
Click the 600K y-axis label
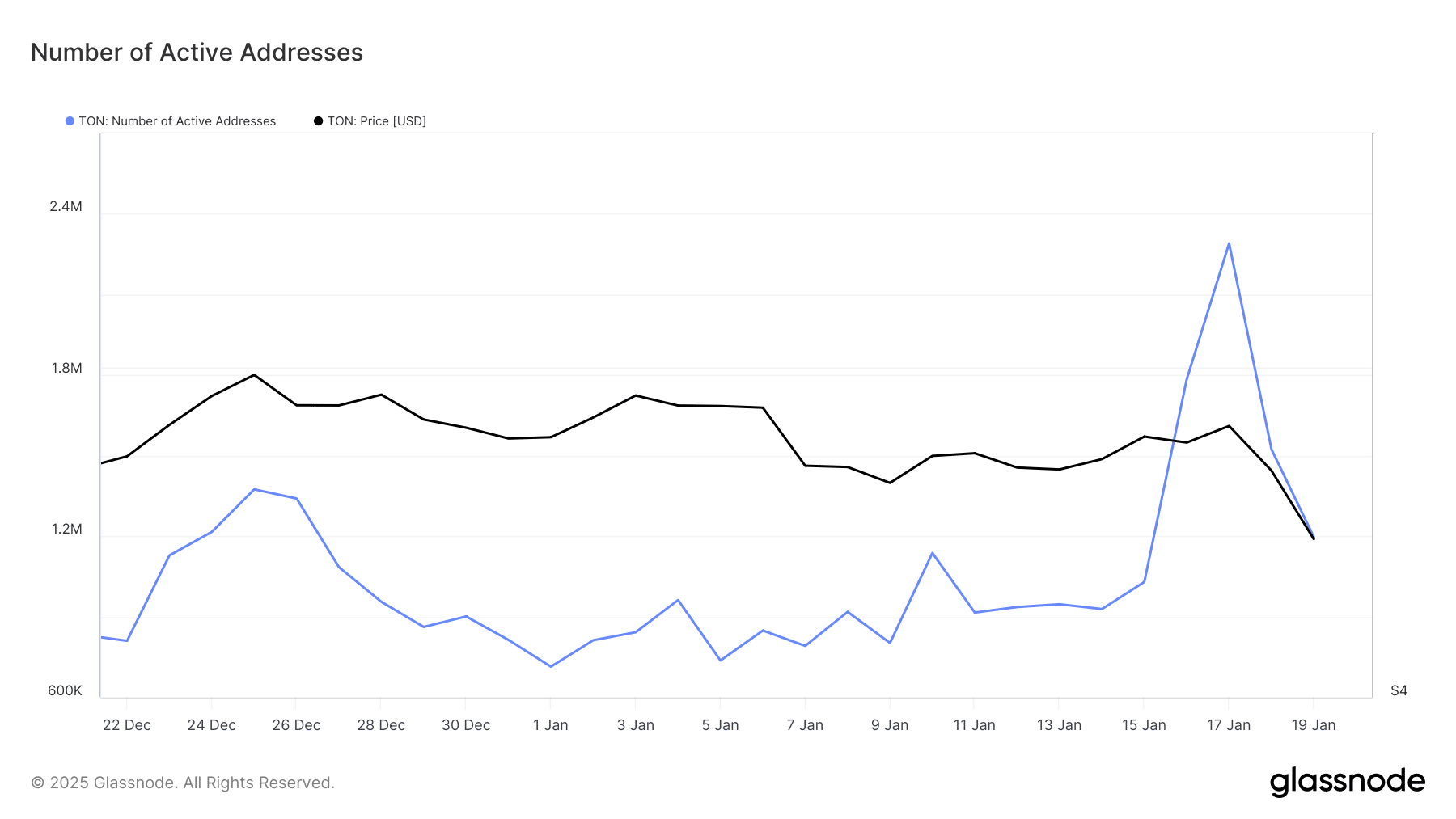click(65, 690)
